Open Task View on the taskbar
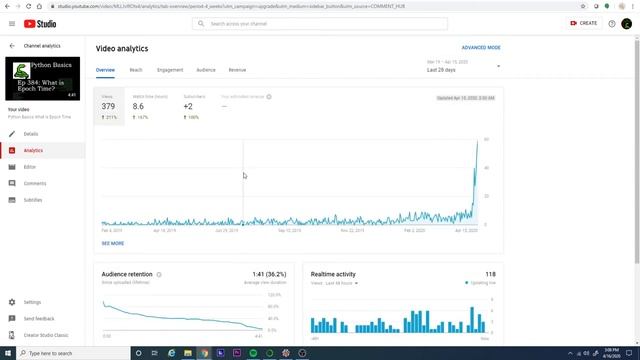The image size is (640, 360). tap(155, 353)
